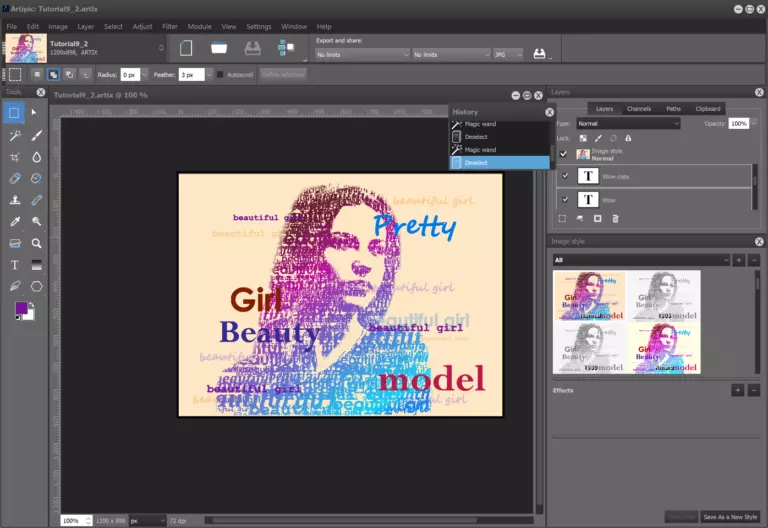Open the layer blend Type dropdown (Normal)
Viewport: 768px width, 528px height.
pyautogui.click(x=626, y=123)
